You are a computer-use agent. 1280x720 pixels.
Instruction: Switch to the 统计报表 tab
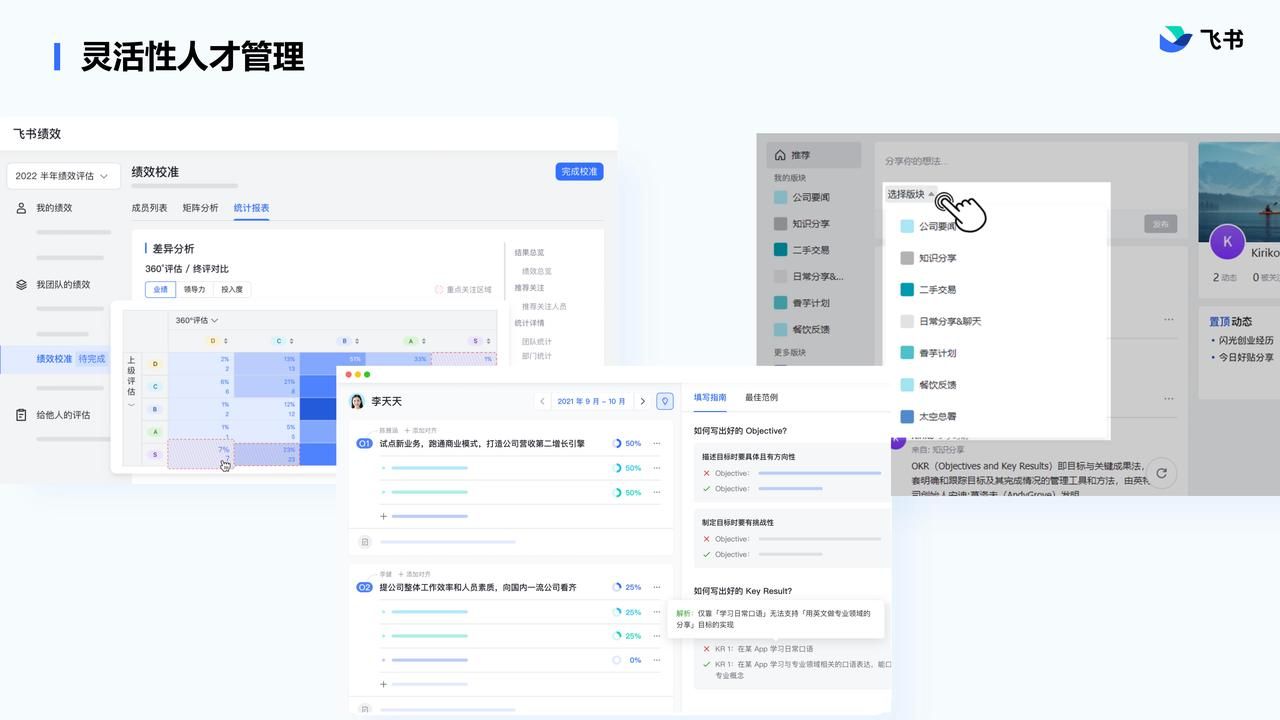pos(251,208)
